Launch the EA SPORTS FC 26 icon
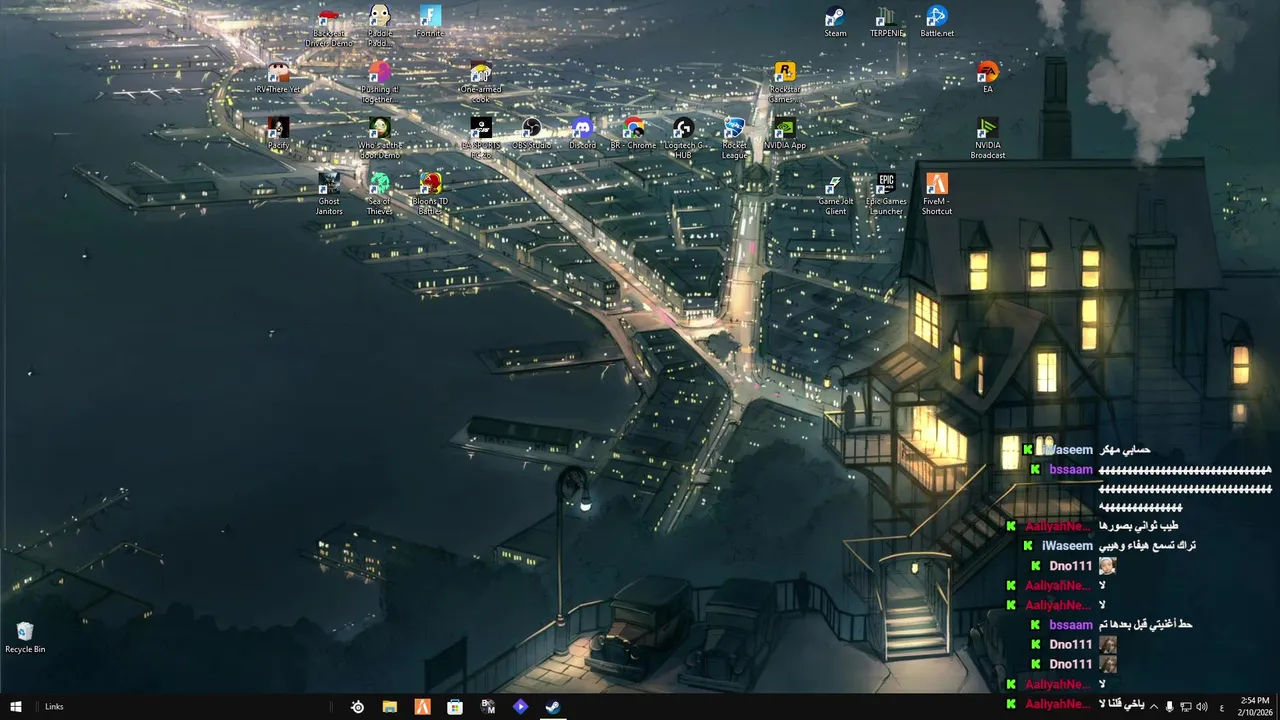Image resolution: width=1280 pixels, height=720 pixels. [x=481, y=138]
